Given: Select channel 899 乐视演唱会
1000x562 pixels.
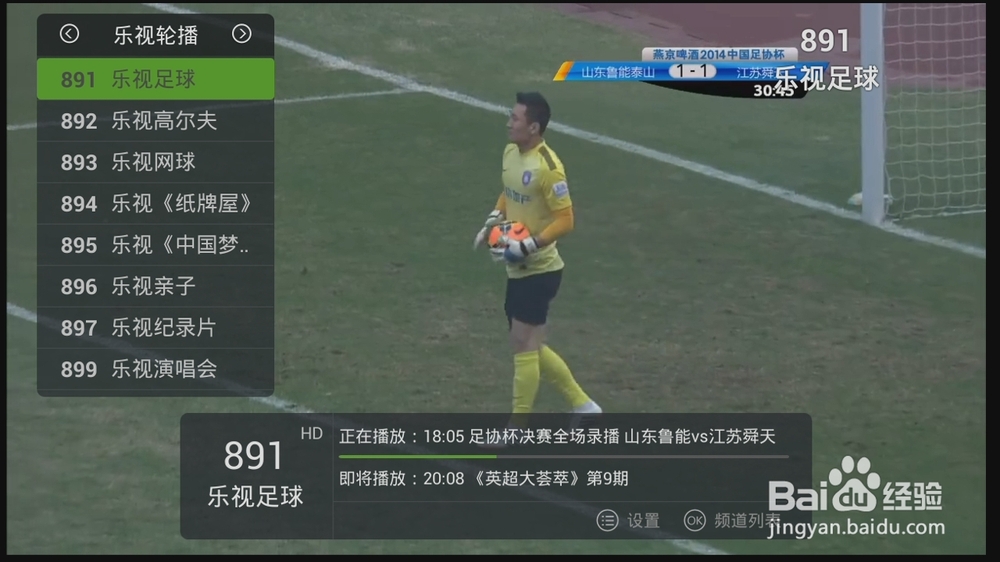Looking at the screenshot, I should [156, 369].
